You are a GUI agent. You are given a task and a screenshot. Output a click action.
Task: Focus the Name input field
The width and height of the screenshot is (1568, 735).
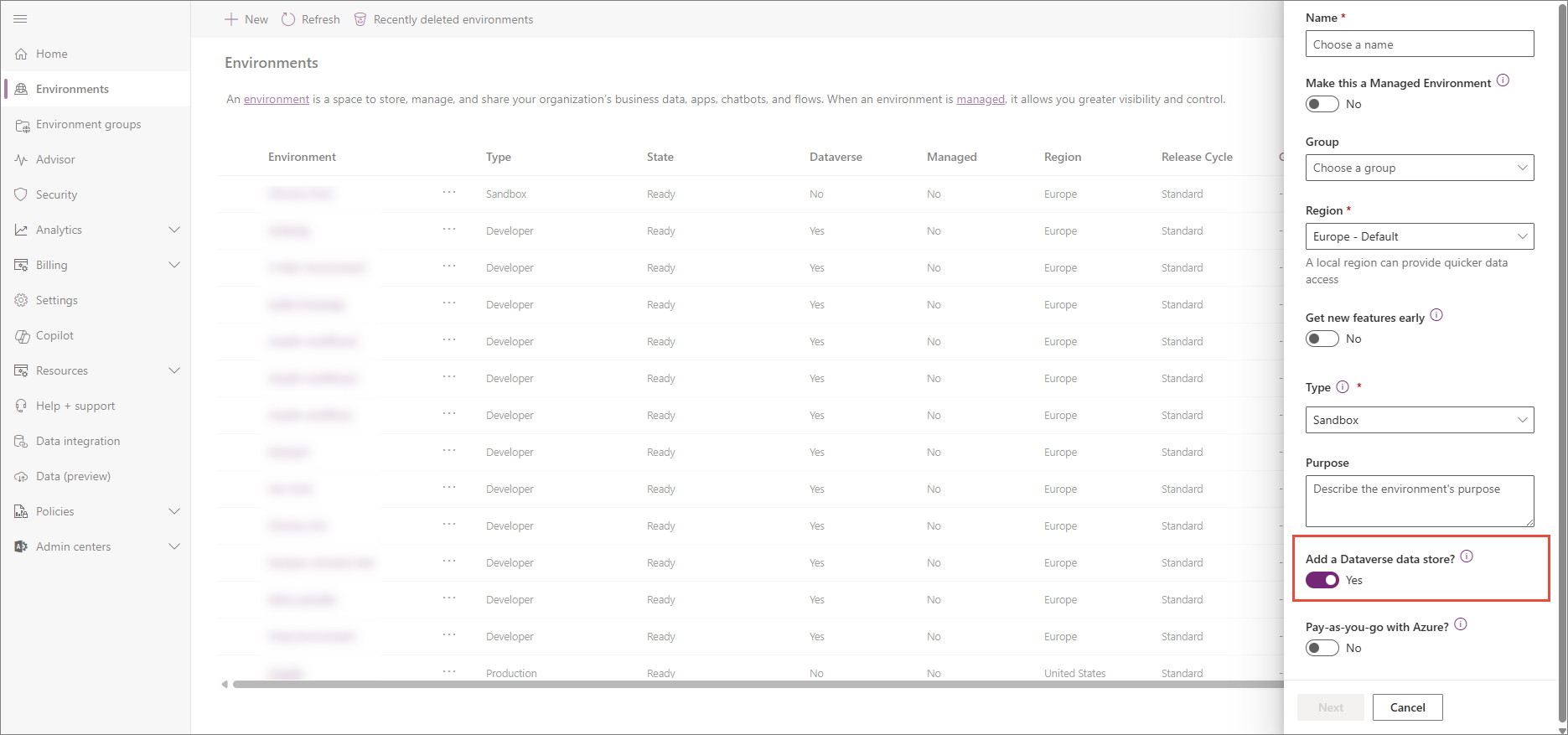coord(1420,44)
